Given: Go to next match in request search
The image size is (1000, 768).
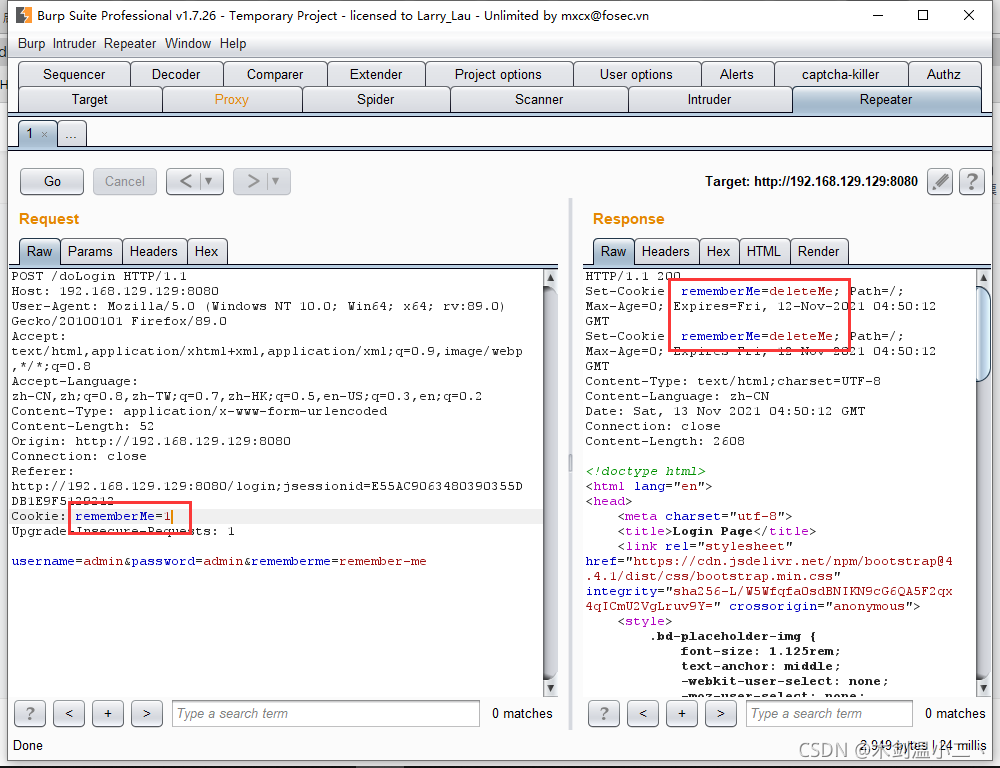Looking at the screenshot, I should 147,713.
